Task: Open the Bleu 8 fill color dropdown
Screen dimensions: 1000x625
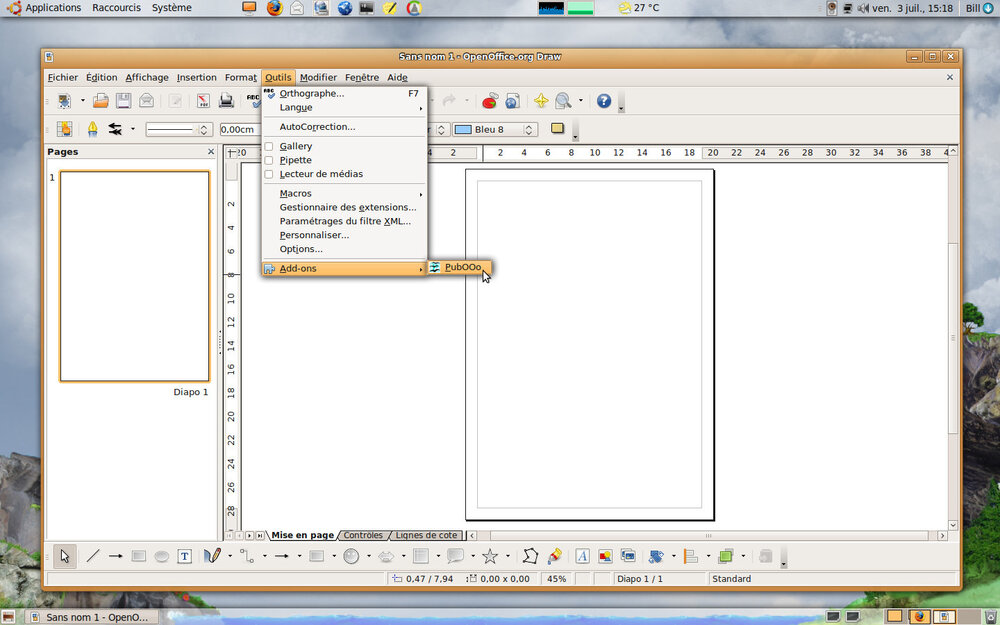Action: coord(530,129)
